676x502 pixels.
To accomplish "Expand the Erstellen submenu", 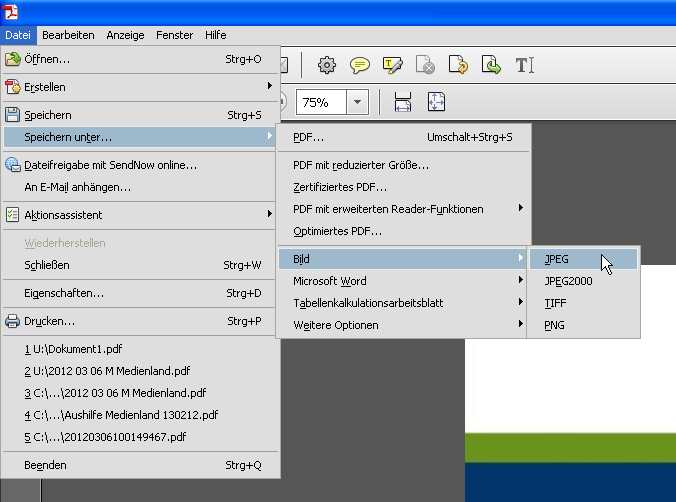I will 140,87.
